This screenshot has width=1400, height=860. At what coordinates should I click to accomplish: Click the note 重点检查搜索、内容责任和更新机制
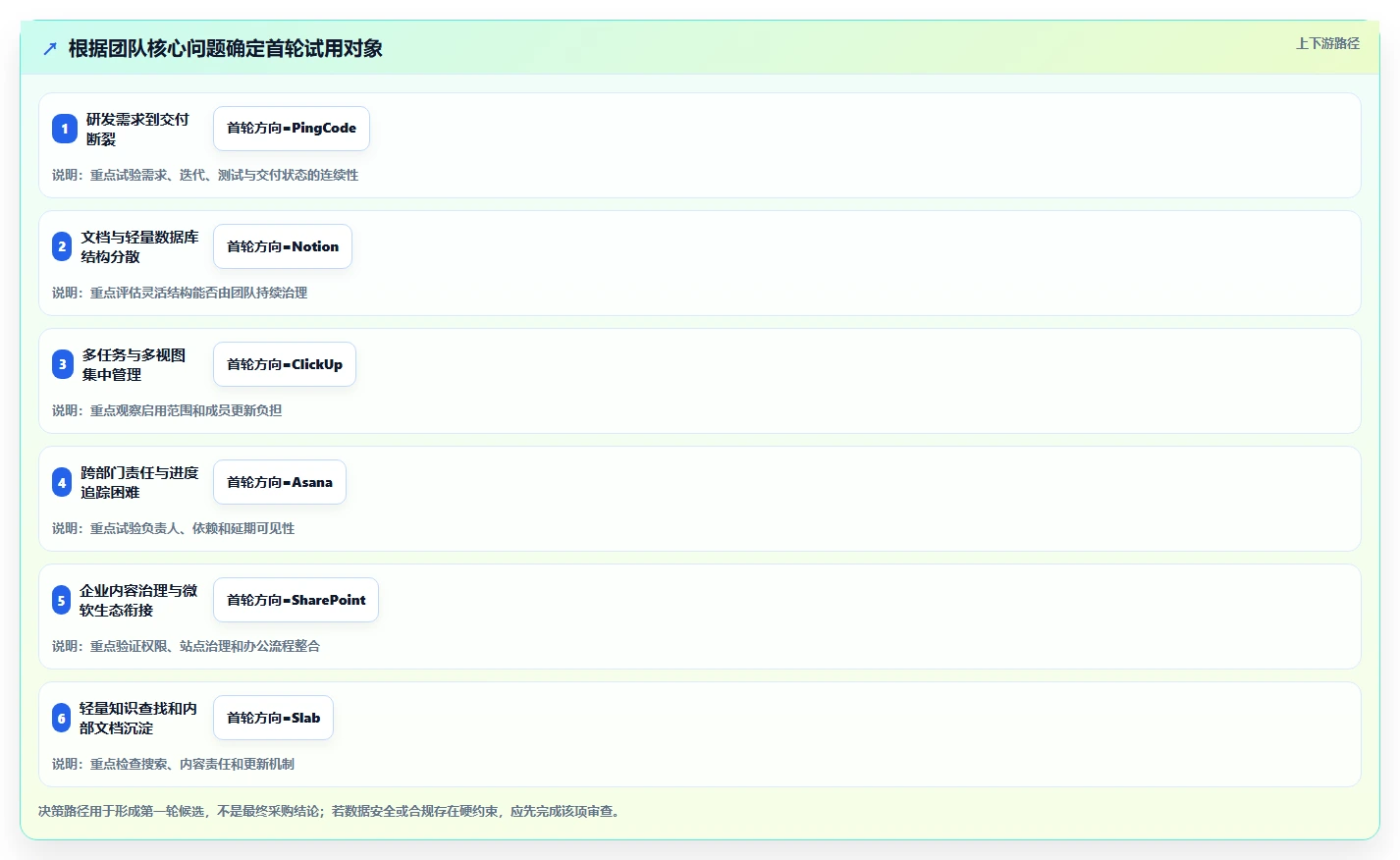[x=192, y=764]
